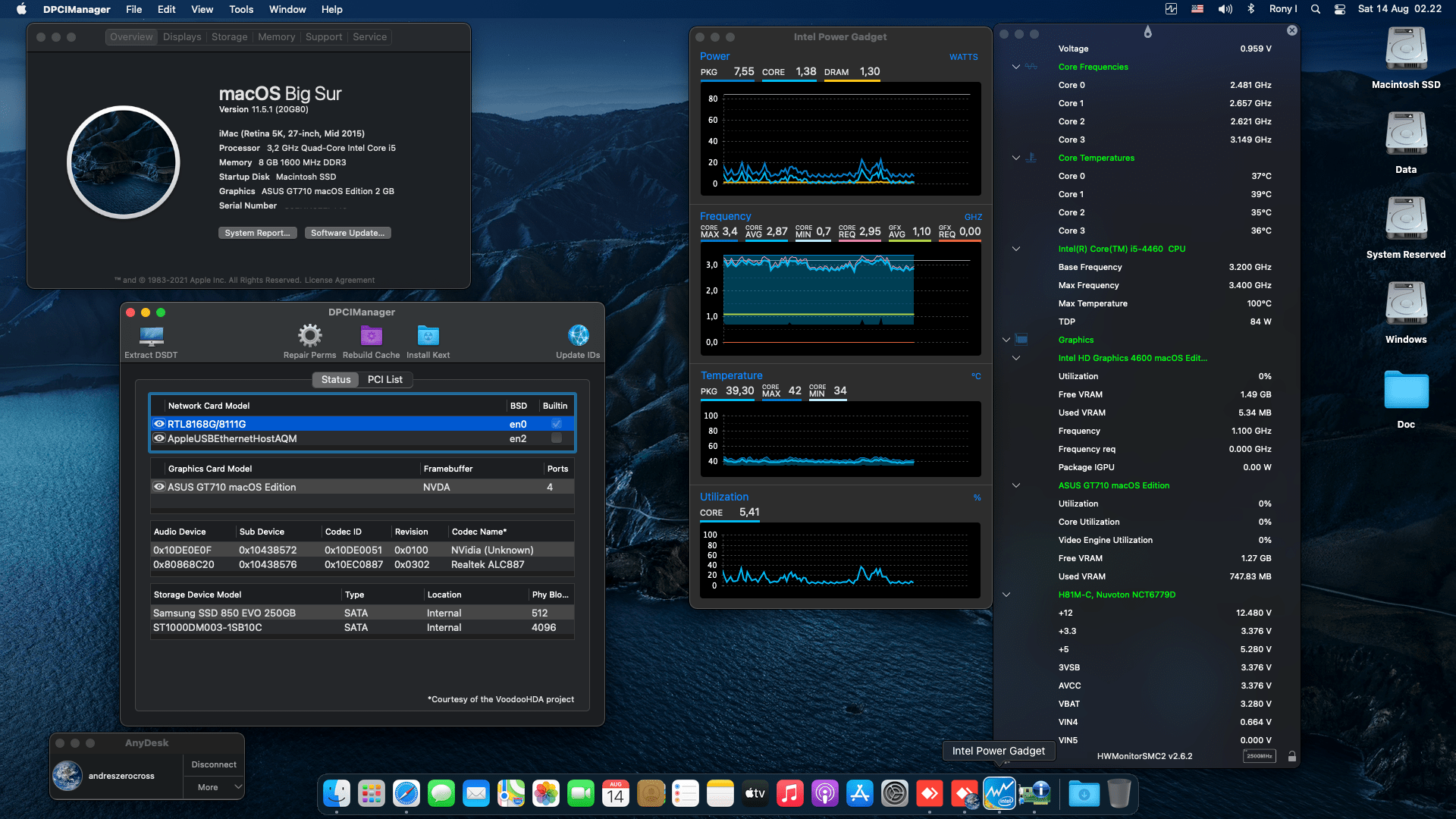Switch to the PCI List tab
Screen dimensions: 1456x819
click(385, 379)
